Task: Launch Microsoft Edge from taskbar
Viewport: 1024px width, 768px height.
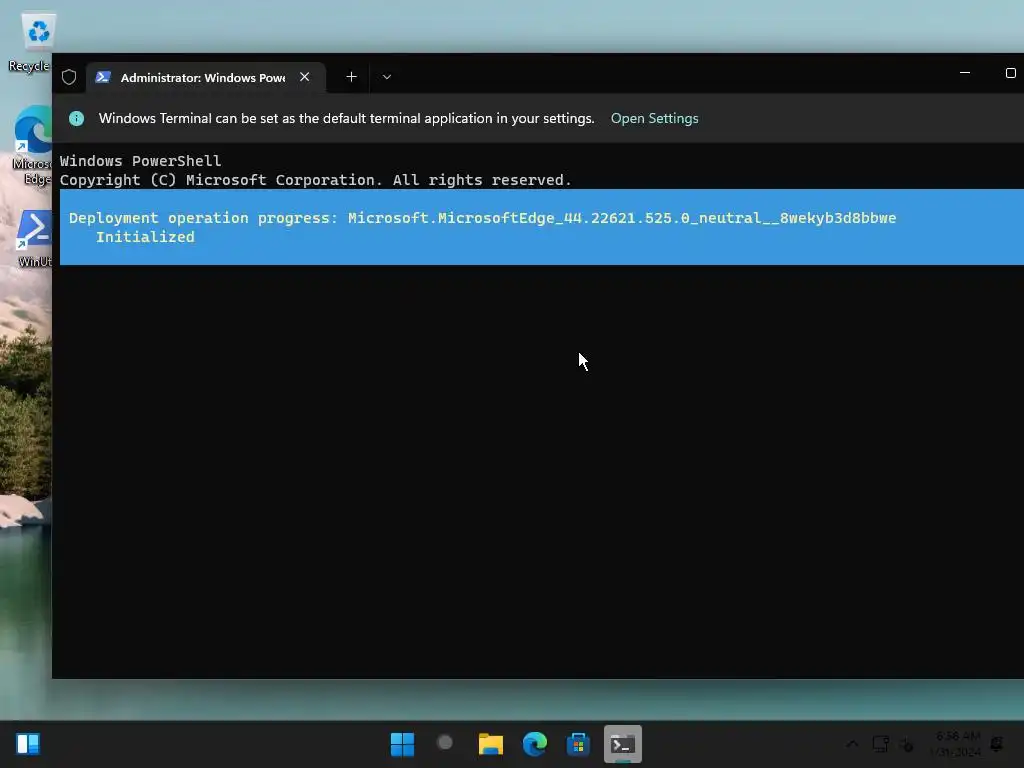Action: (x=534, y=744)
